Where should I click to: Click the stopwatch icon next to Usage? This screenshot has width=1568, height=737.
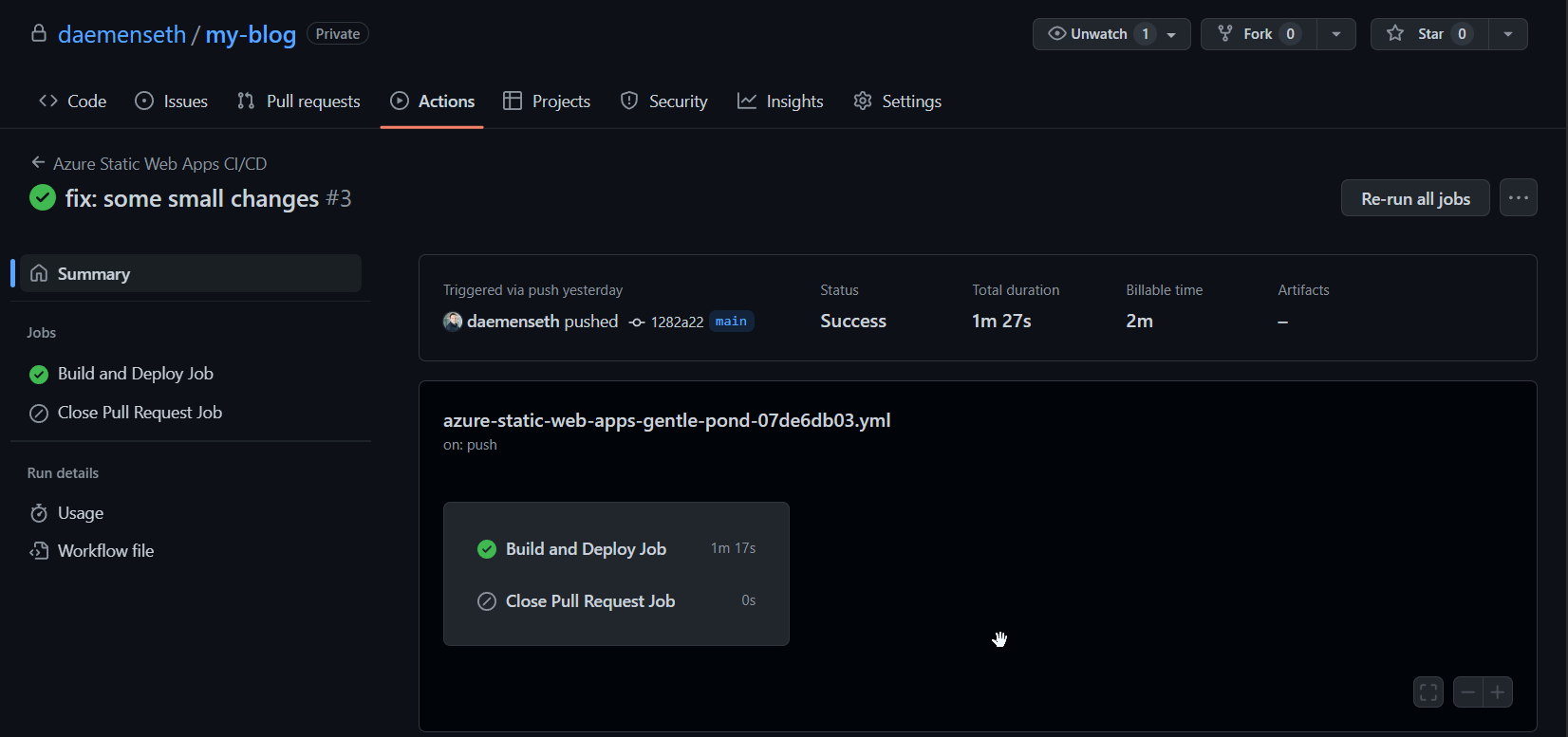[x=39, y=513]
